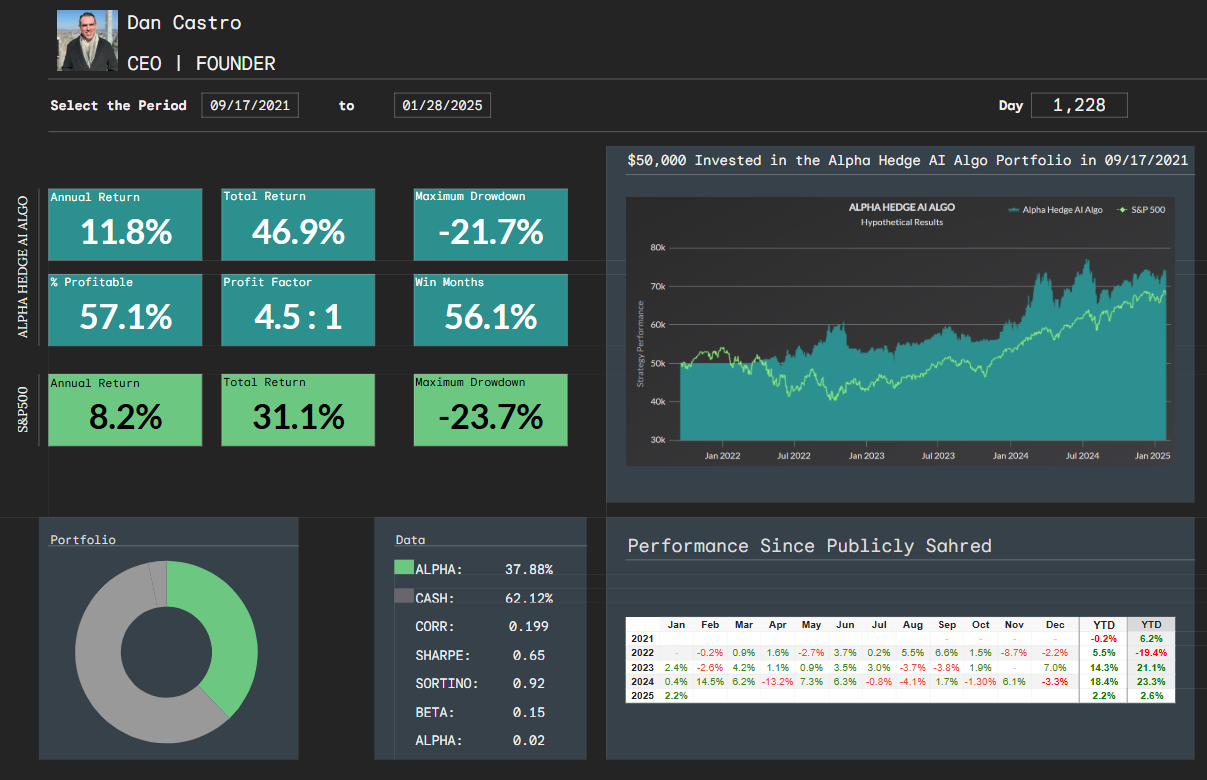Toggle the Alpha Hedge AI Algo legend entry
The height and width of the screenshot is (780, 1207).
click(x=1056, y=210)
